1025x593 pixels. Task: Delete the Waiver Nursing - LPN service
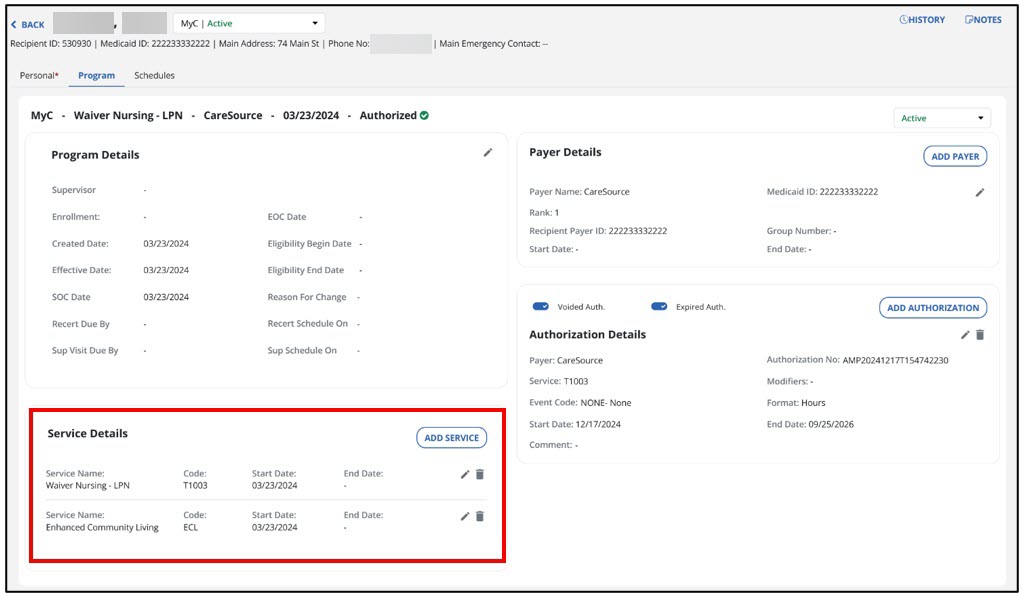click(480, 475)
